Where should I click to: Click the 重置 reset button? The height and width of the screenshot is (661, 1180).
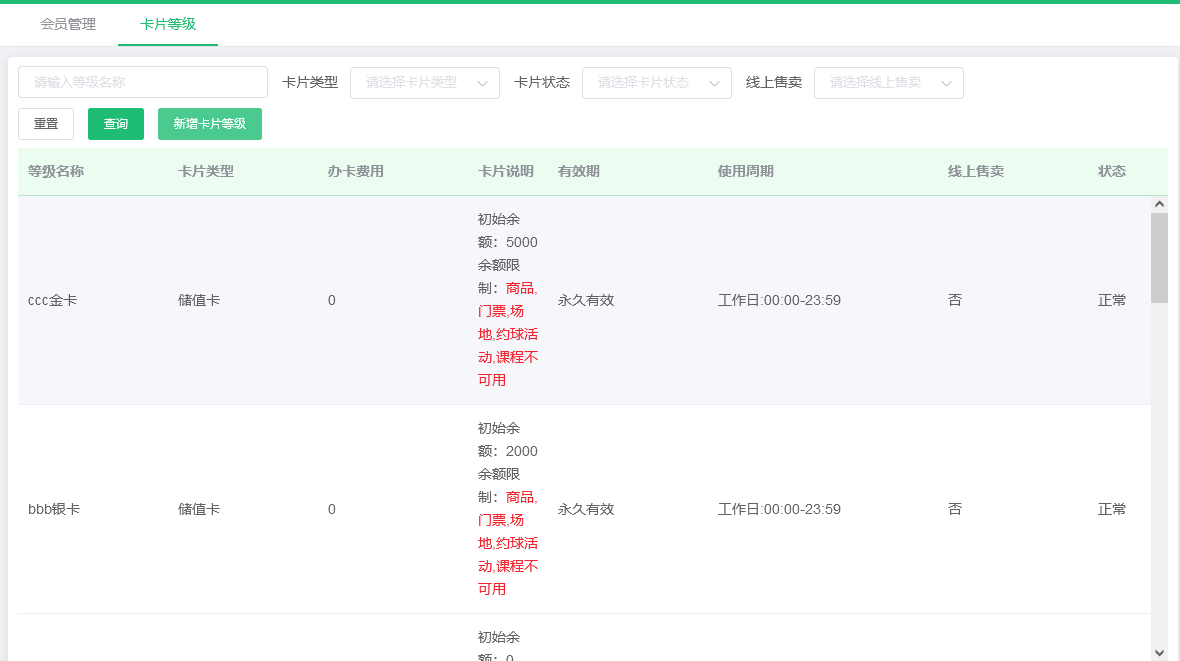click(x=45, y=123)
